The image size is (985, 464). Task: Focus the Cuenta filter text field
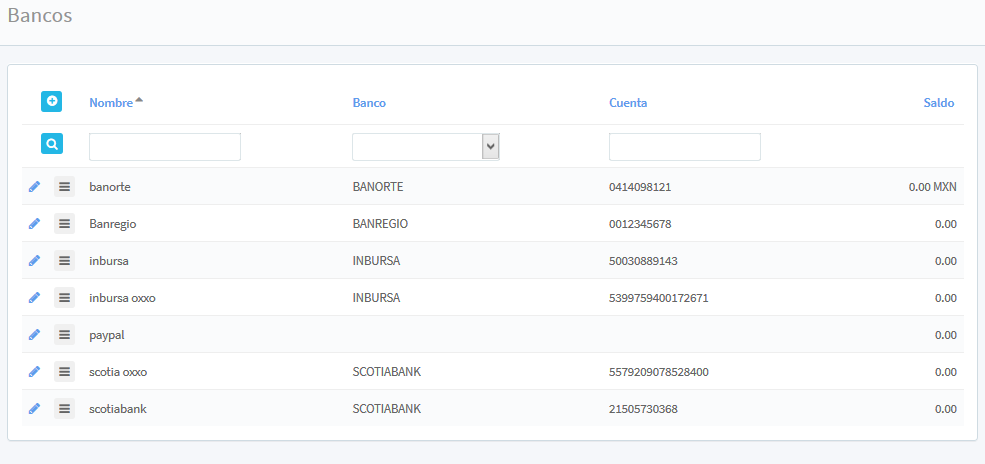pos(684,147)
